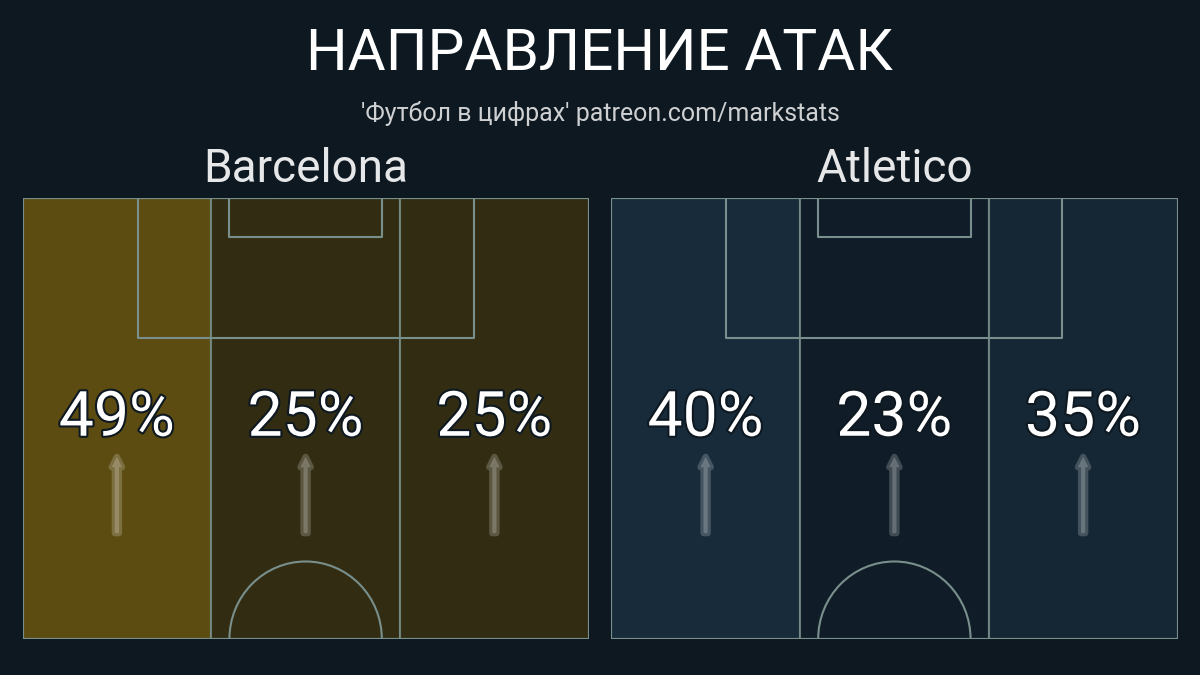Click the arrow under Barcelona's 49%

coord(117,495)
